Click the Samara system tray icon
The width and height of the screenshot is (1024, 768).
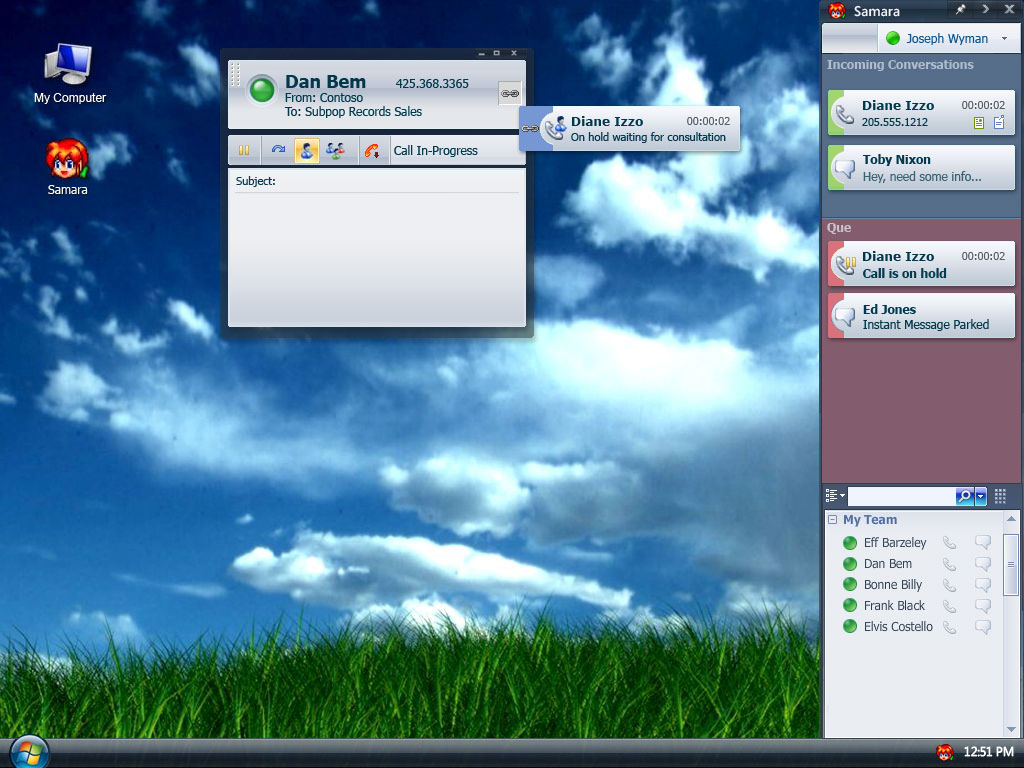tap(944, 752)
